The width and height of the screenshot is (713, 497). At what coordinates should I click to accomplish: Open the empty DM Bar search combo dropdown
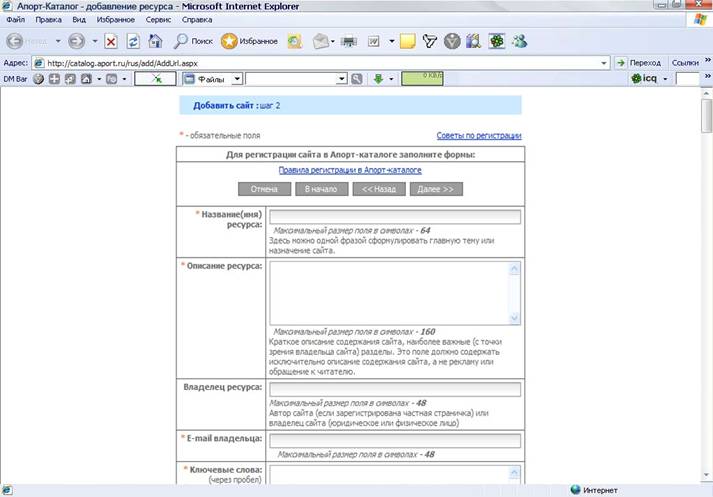(342, 79)
